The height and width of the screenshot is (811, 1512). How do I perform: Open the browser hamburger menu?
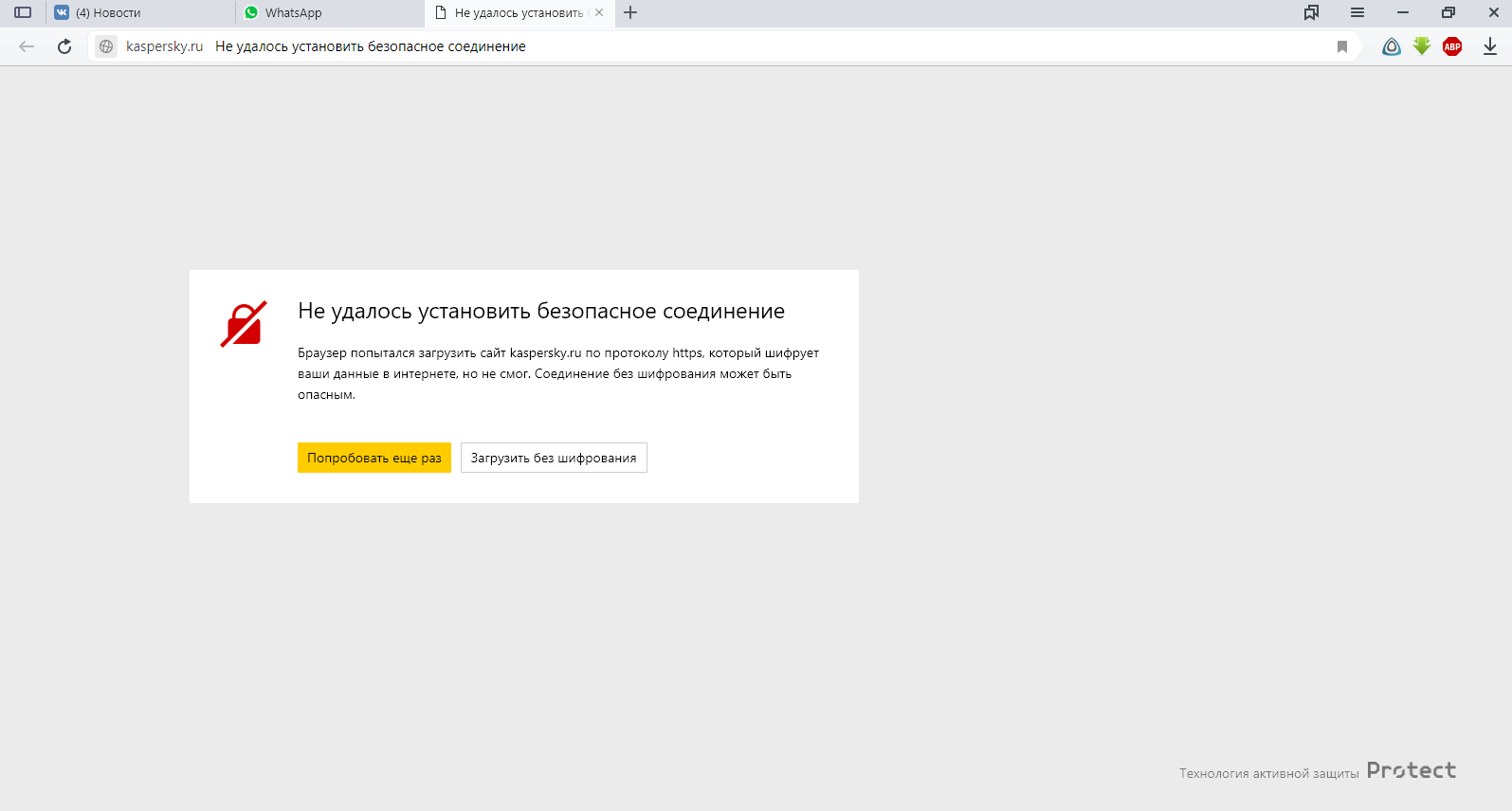pos(1357,12)
